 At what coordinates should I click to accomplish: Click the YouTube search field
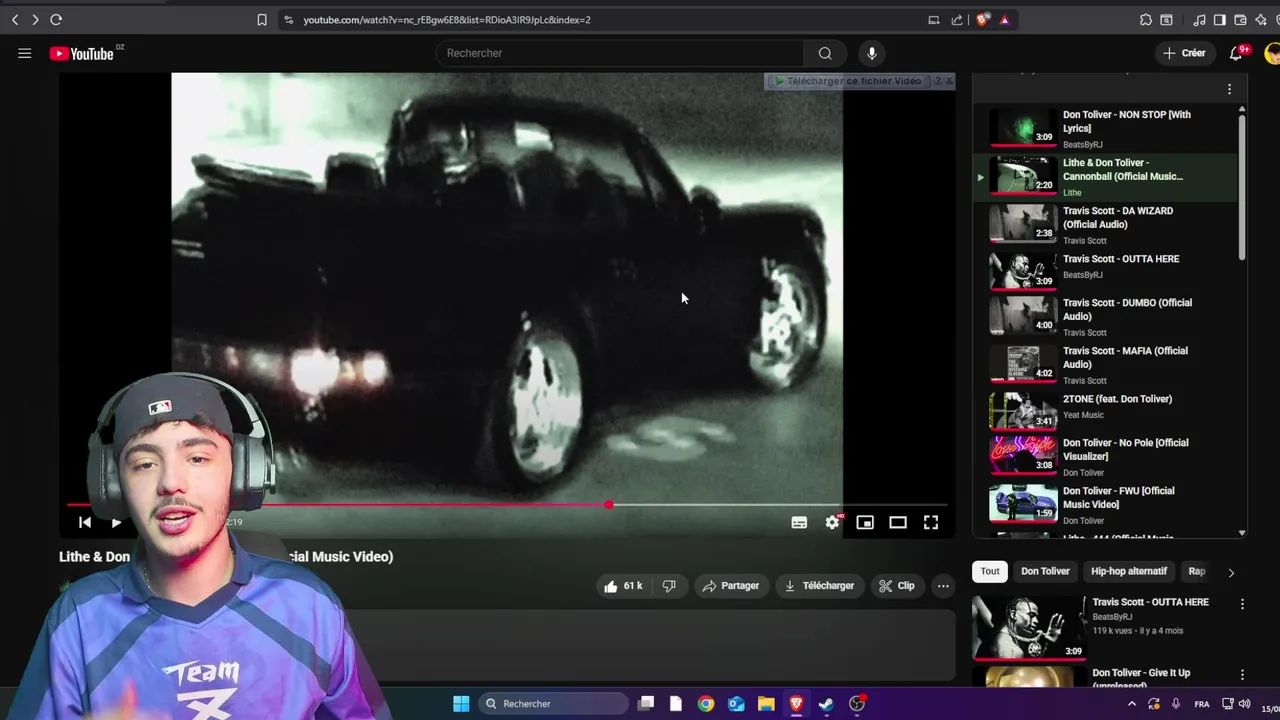(x=620, y=53)
